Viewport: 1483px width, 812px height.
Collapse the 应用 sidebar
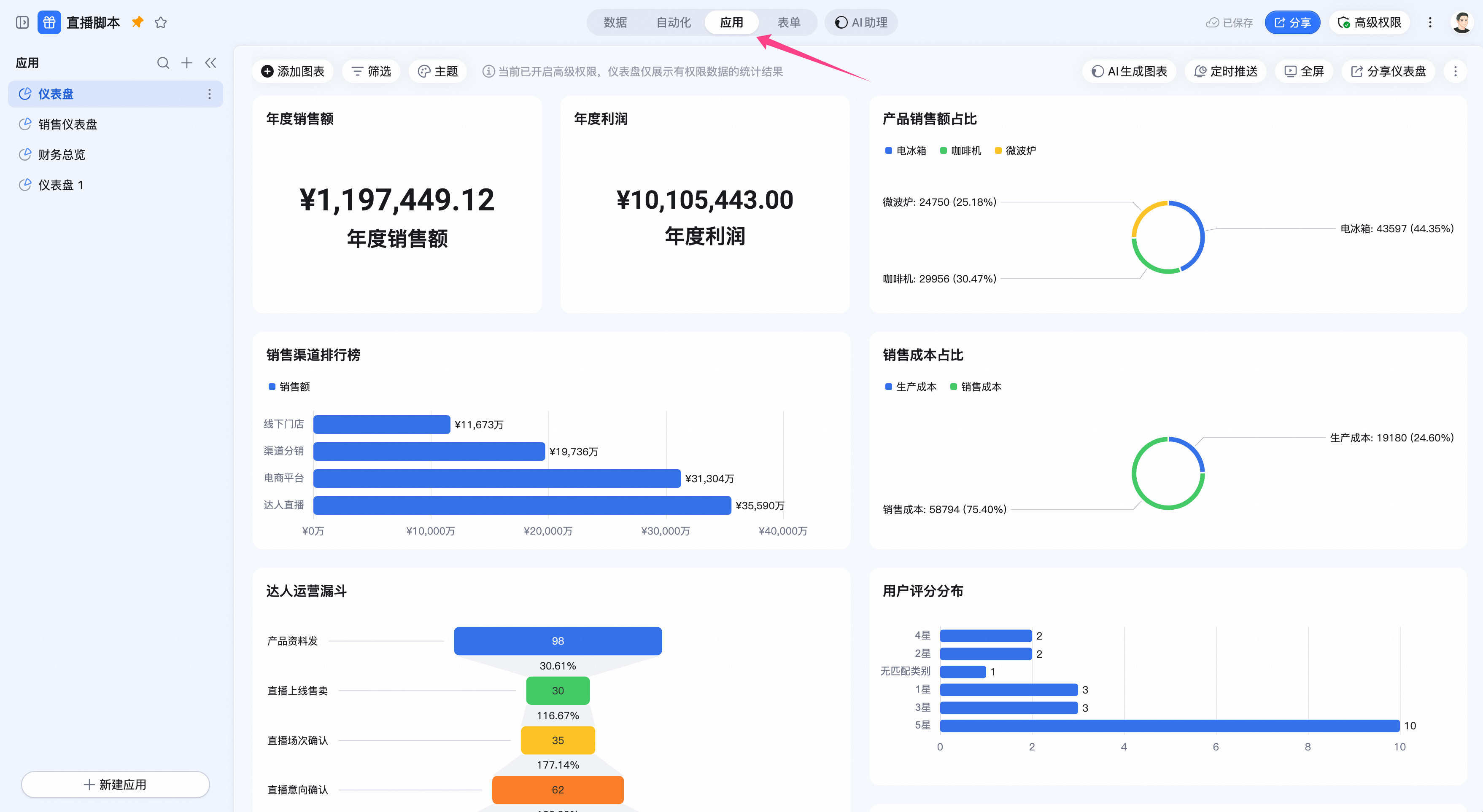point(211,63)
